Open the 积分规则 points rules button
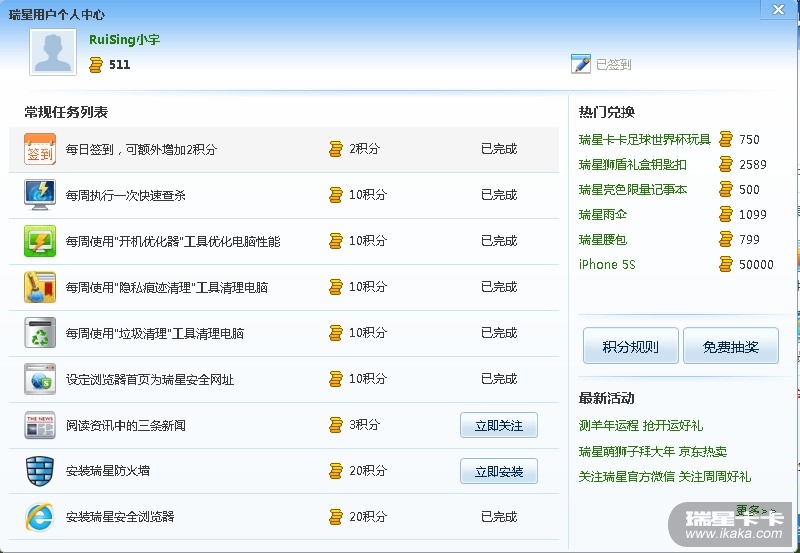The image size is (800, 553). pos(631,346)
